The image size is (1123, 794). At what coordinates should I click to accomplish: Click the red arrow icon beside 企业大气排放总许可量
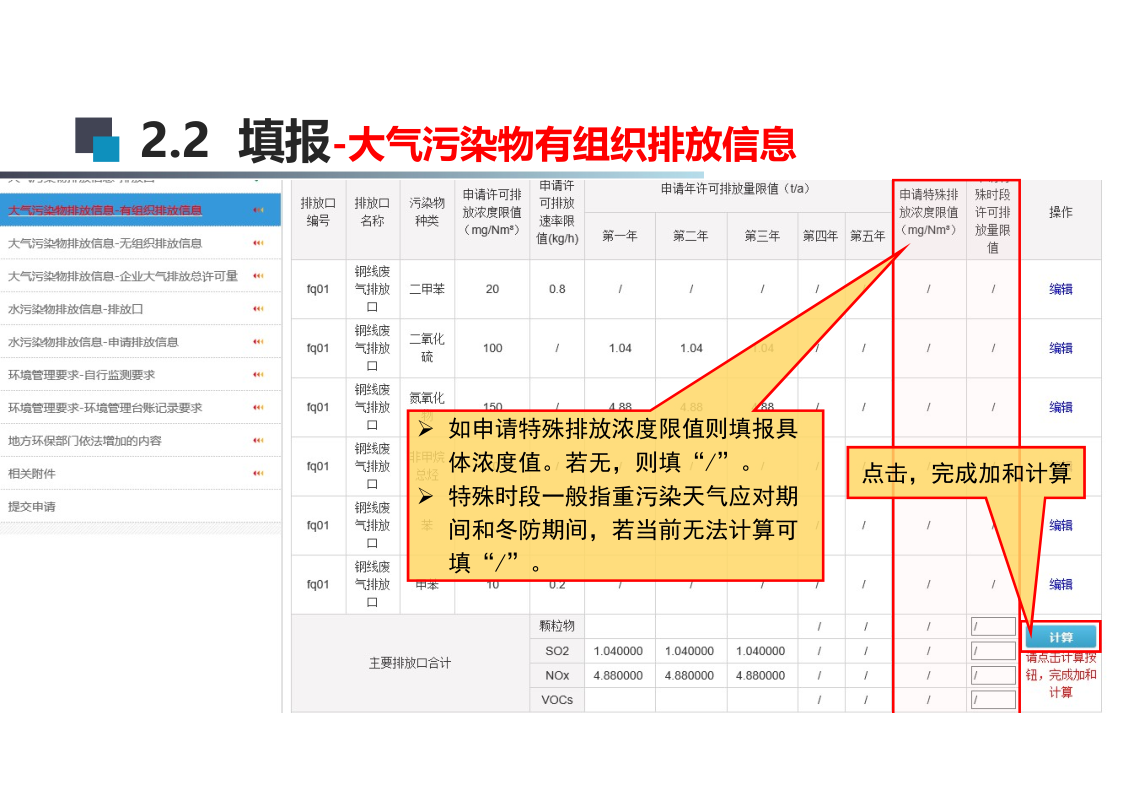258,276
